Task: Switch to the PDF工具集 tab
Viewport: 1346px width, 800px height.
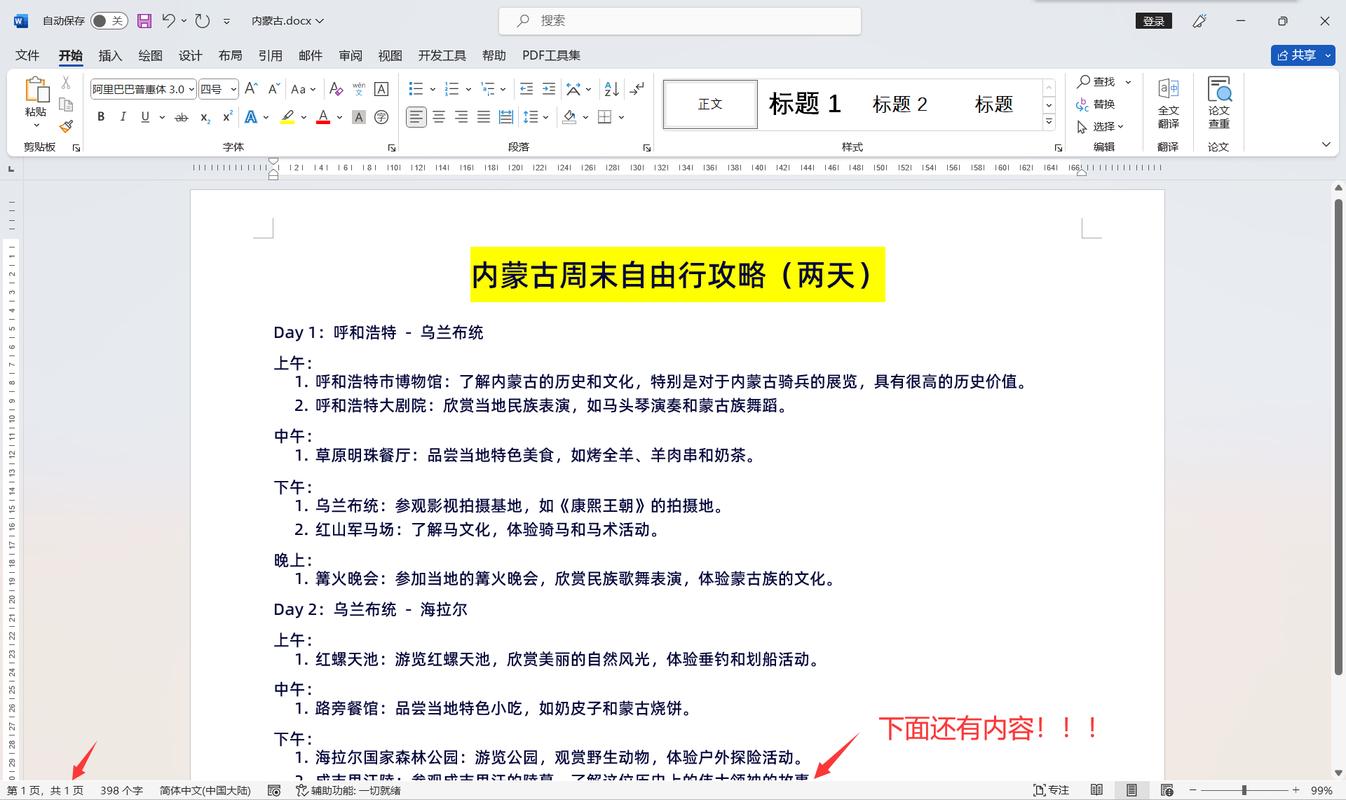Action: [x=551, y=55]
